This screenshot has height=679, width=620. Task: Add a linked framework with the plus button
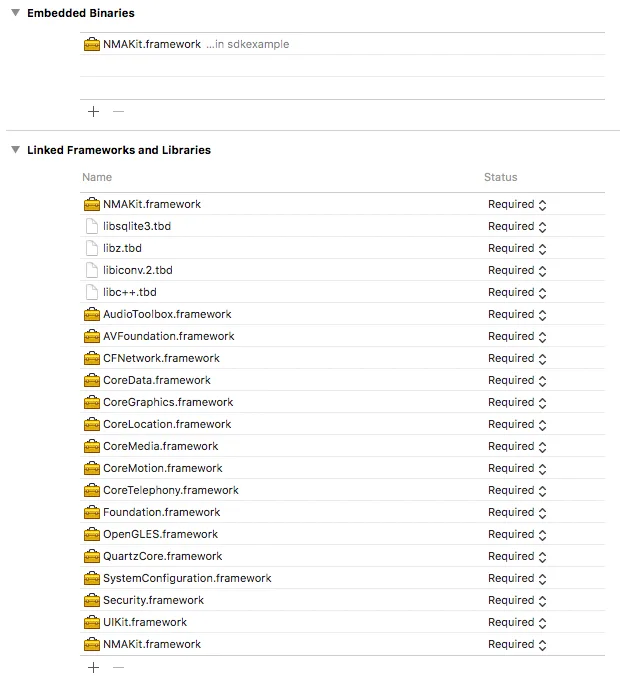[x=94, y=667]
